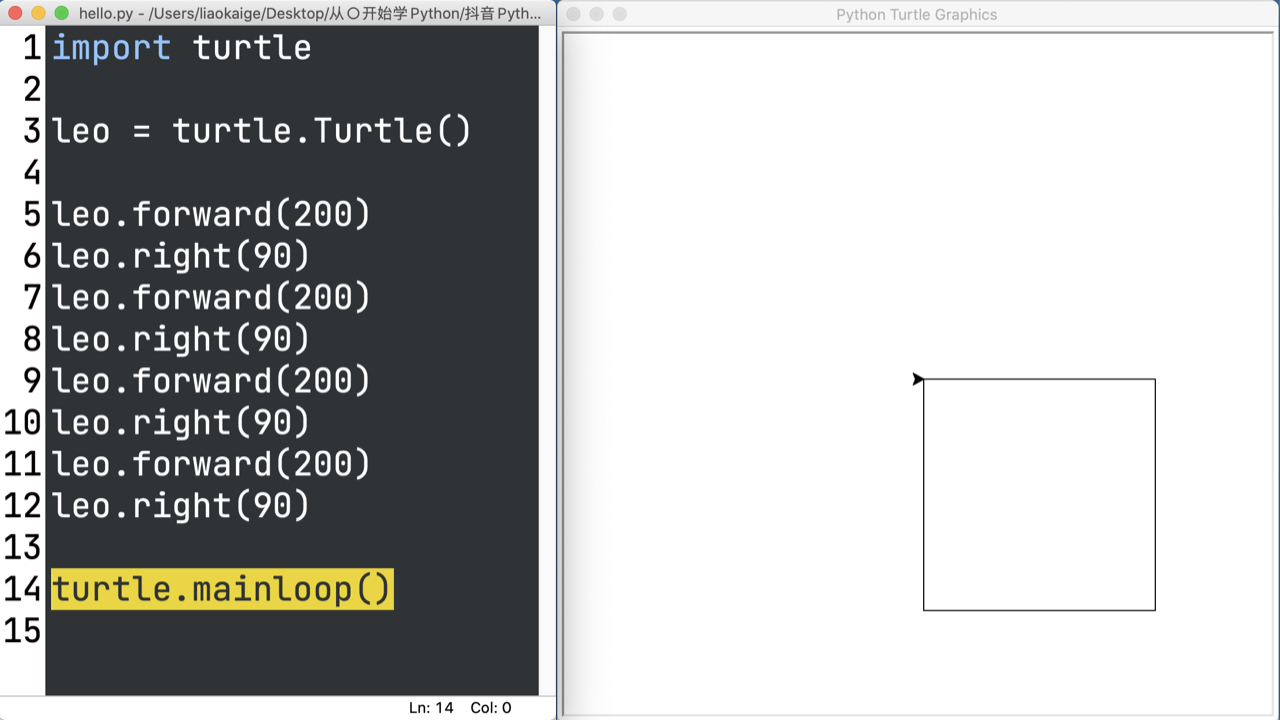Click the 'Ln: 14' status bar indicator
1280x720 pixels.
(431, 708)
